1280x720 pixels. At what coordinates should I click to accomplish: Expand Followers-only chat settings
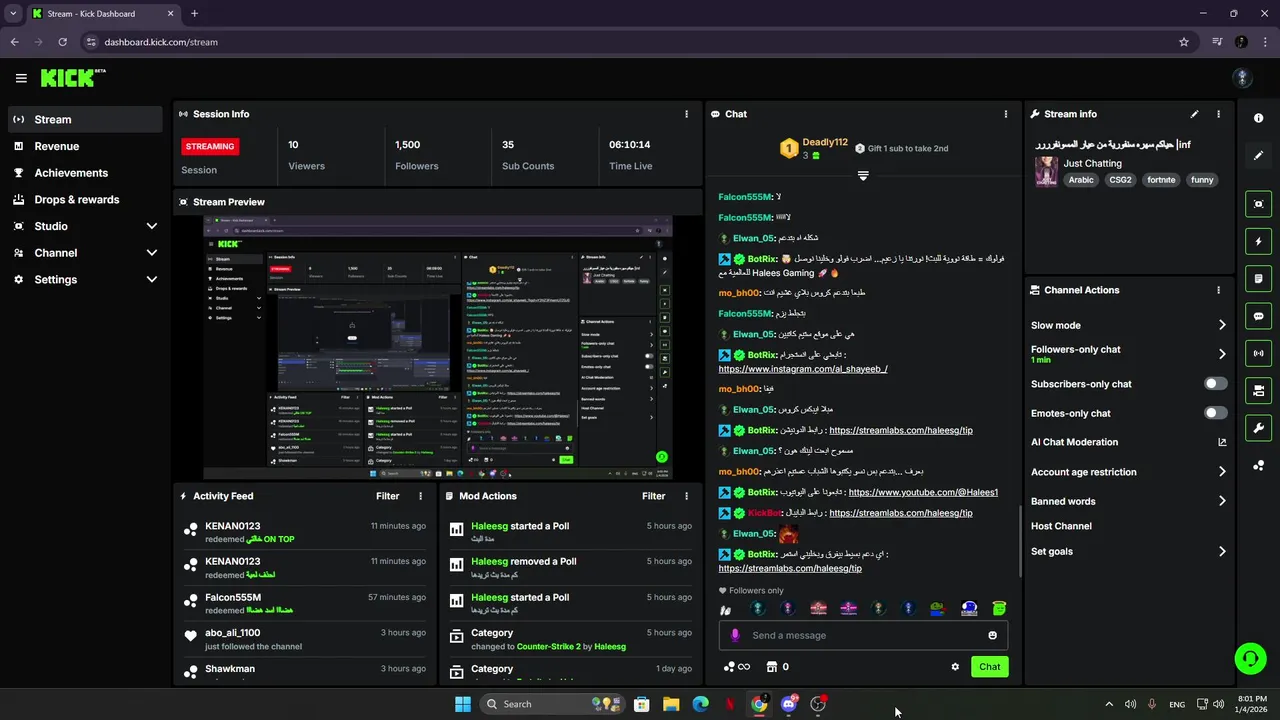click(1222, 354)
